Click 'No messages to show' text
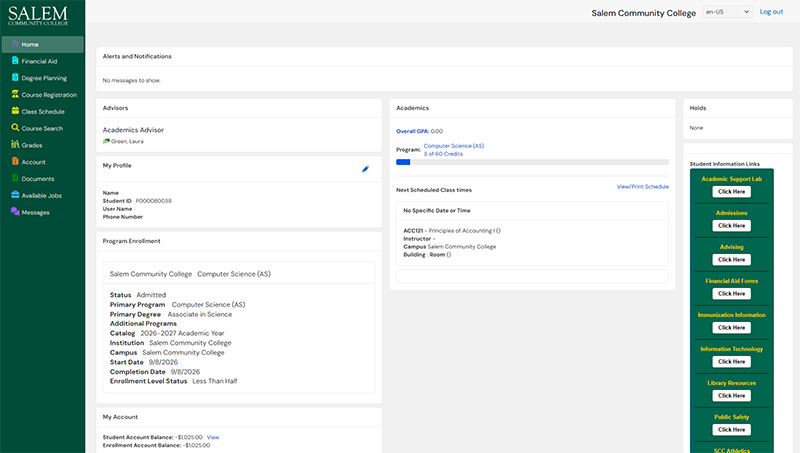 131,81
